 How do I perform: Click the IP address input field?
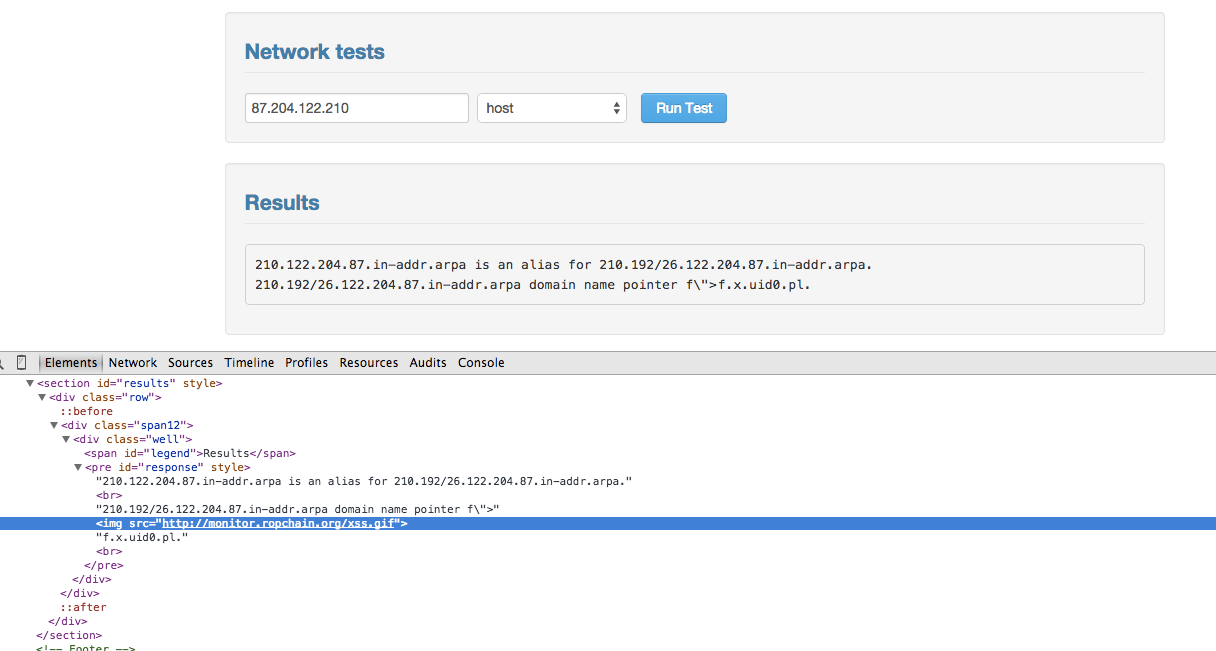coord(356,108)
